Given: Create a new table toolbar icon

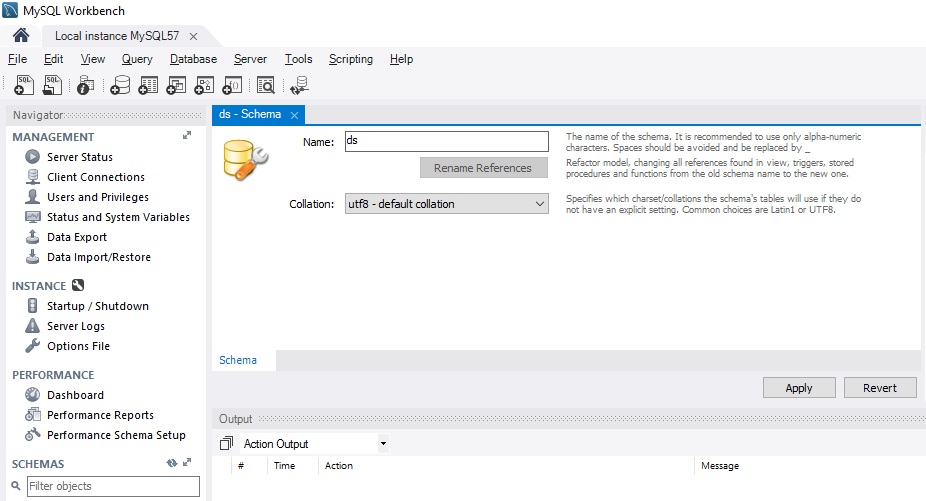Looking at the screenshot, I should (148, 85).
